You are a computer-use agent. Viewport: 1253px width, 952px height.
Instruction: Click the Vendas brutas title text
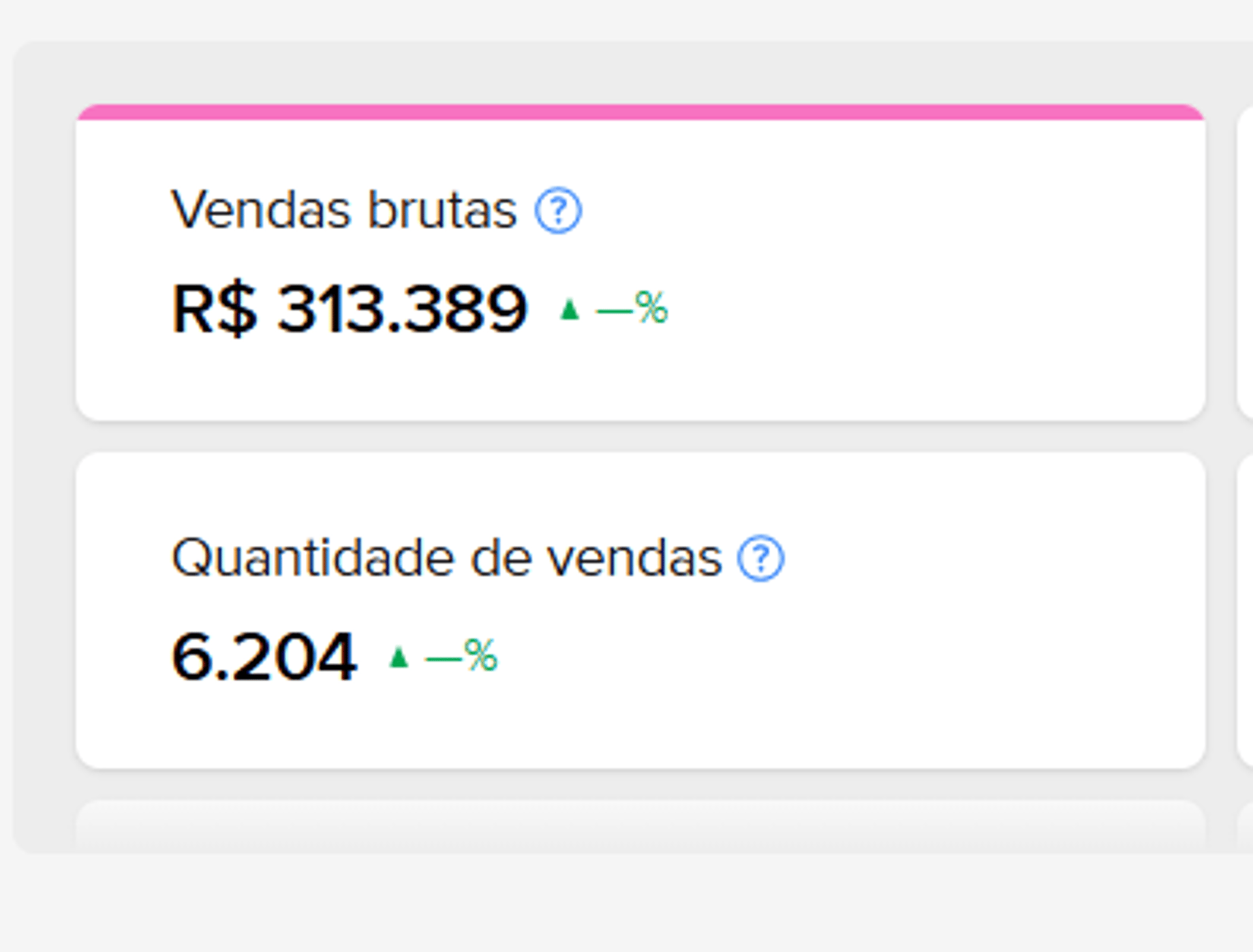pyautogui.click(x=344, y=210)
